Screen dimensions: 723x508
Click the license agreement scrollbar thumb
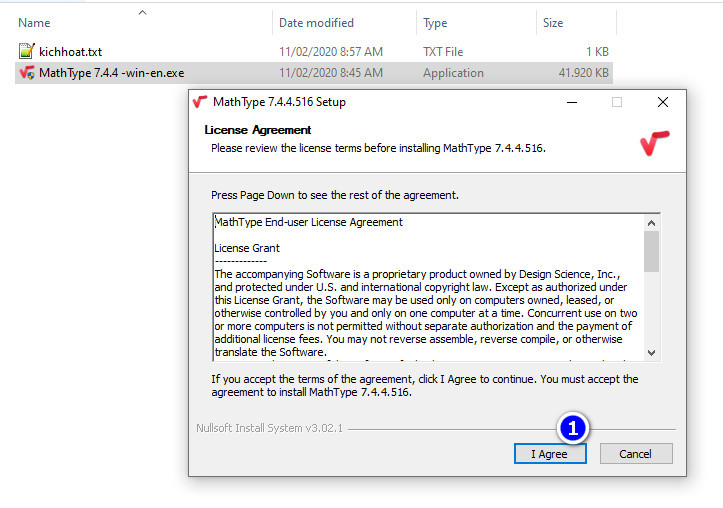click(x=652, y=251)
